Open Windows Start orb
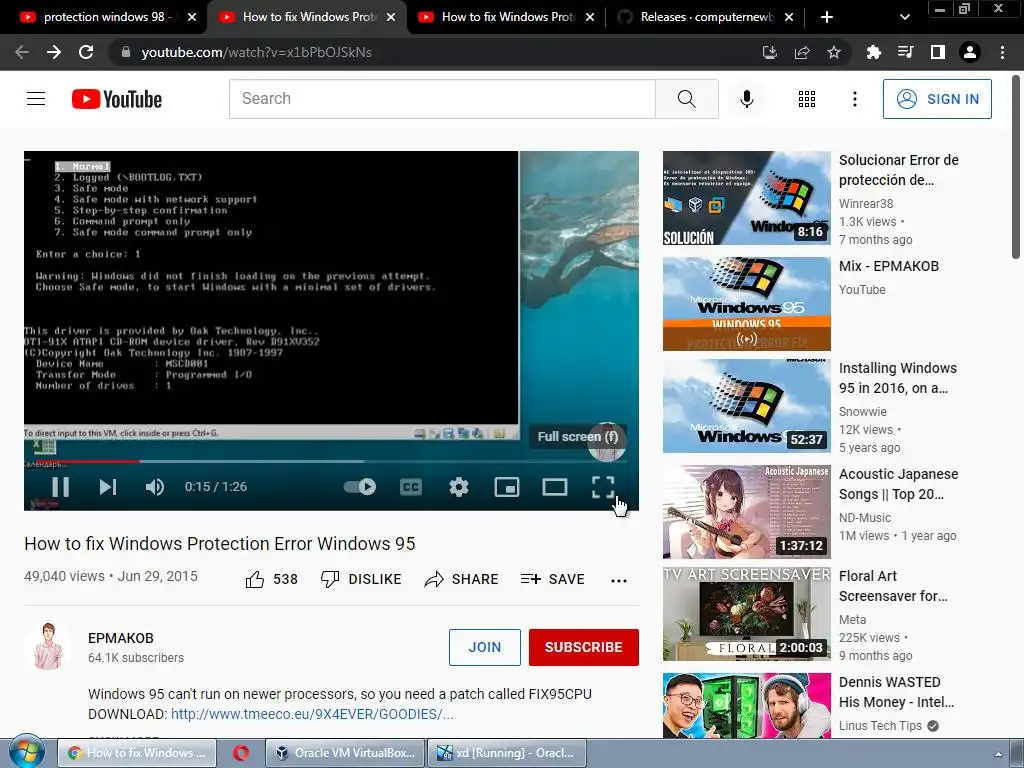This screenshot has height=768, width=1024. [x=27, y=752]
